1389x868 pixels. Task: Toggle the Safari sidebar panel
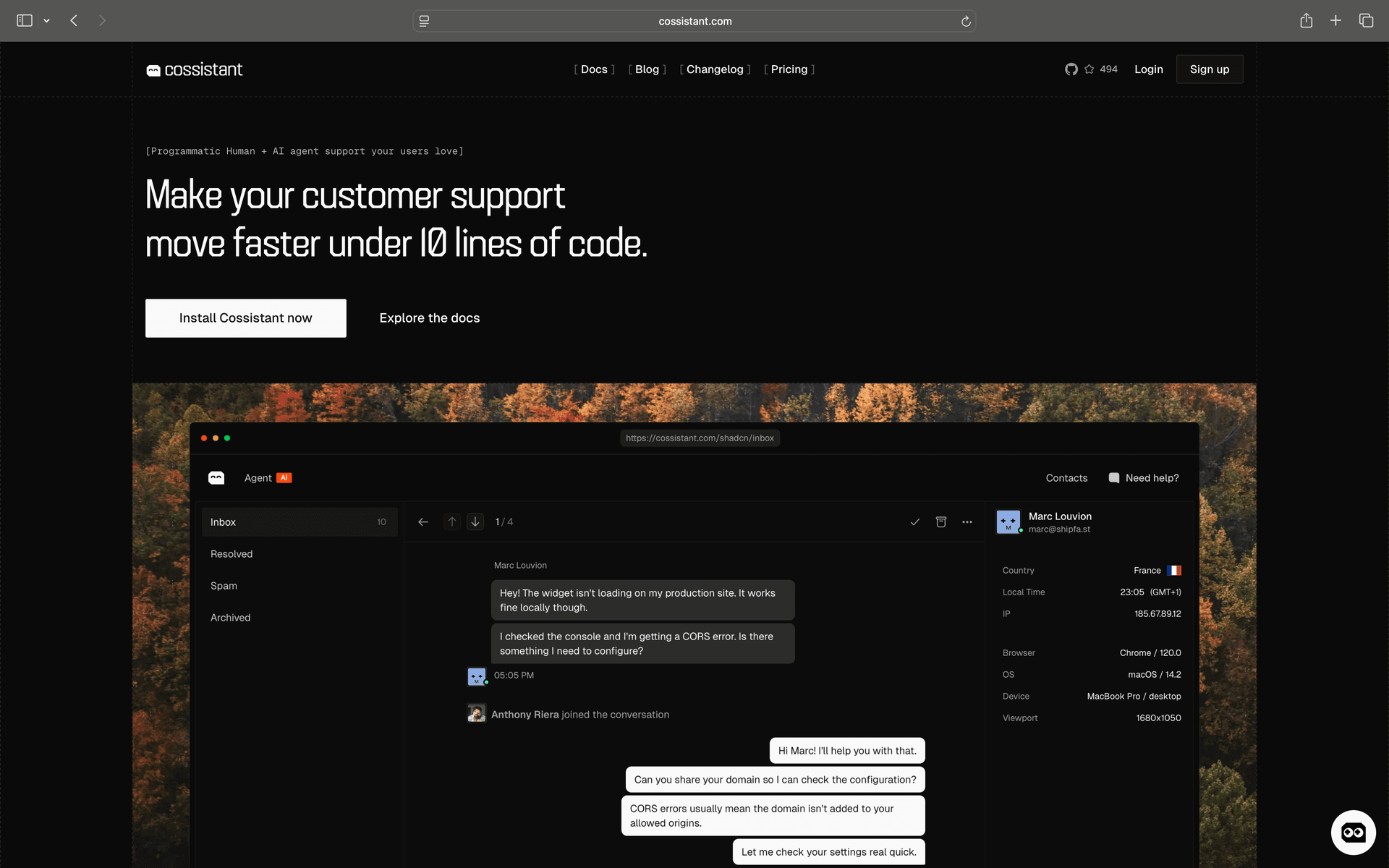25,21
